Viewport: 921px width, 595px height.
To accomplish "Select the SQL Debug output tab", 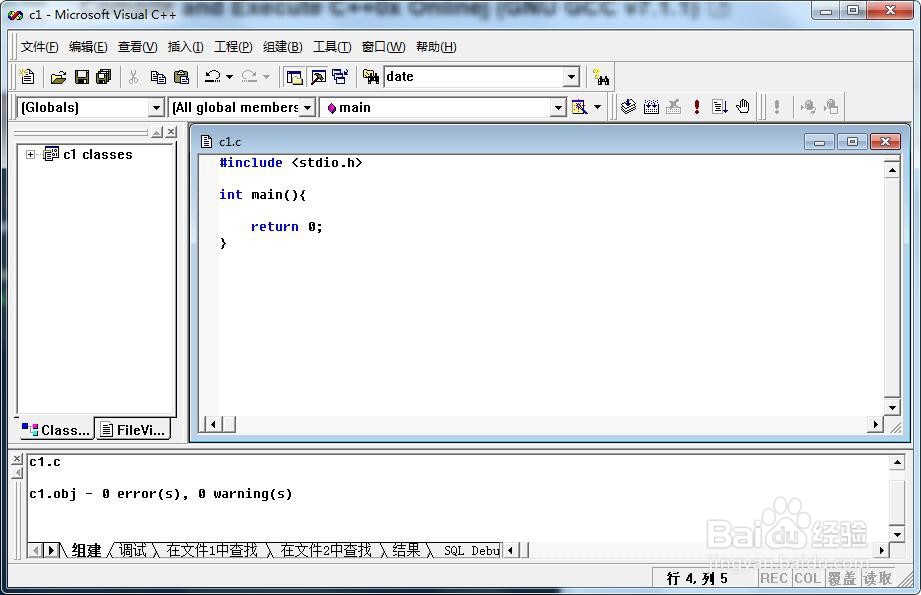I will [470, 550].
